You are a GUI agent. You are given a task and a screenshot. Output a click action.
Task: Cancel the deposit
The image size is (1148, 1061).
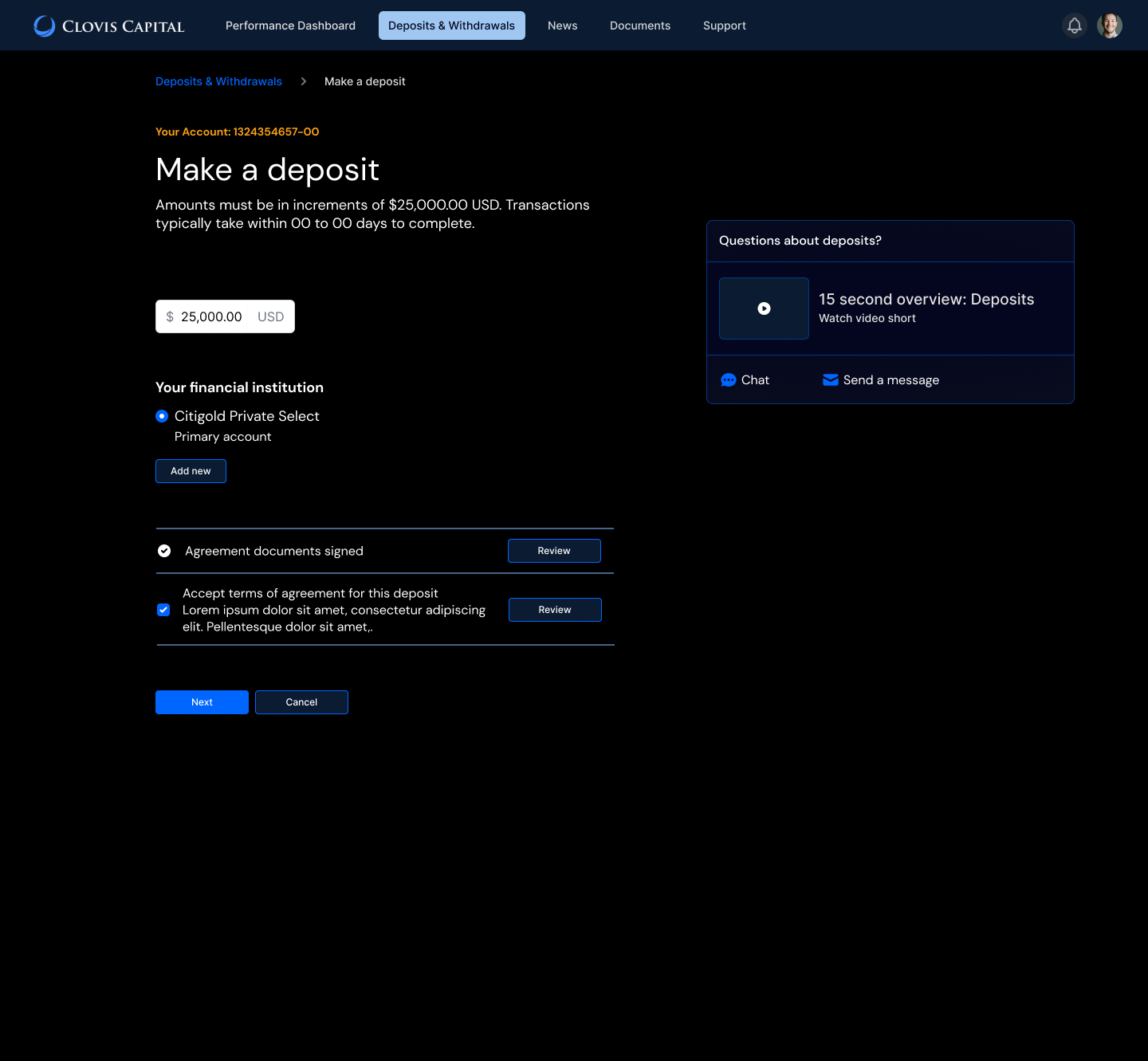(x=301, y=702)
